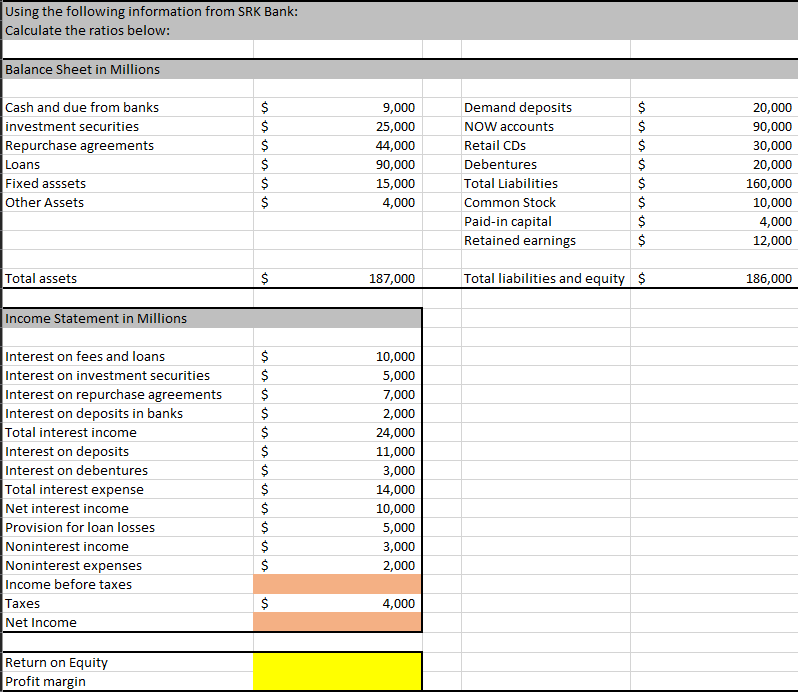798x692 pixels.
Task: Select the 'Demand deposits' label cell
Action: [546, 107]
